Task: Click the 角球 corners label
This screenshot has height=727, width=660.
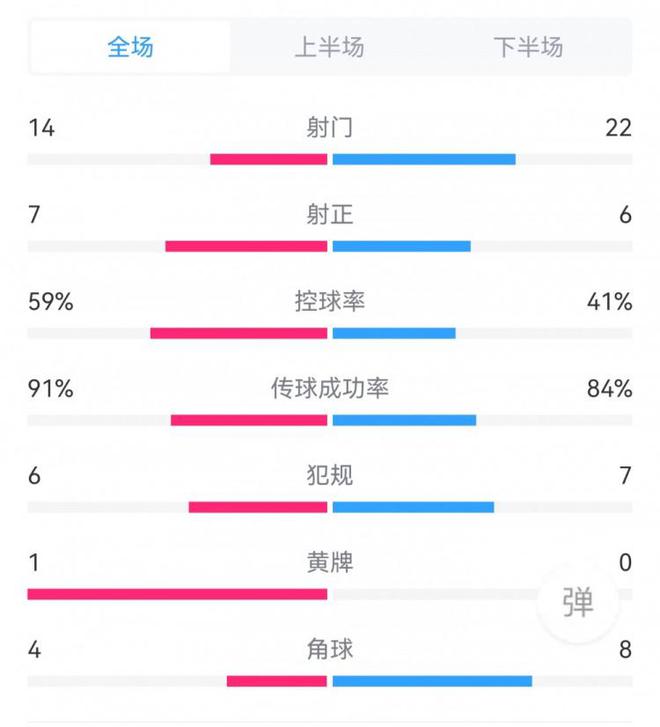Action: (x=330, y=650)
